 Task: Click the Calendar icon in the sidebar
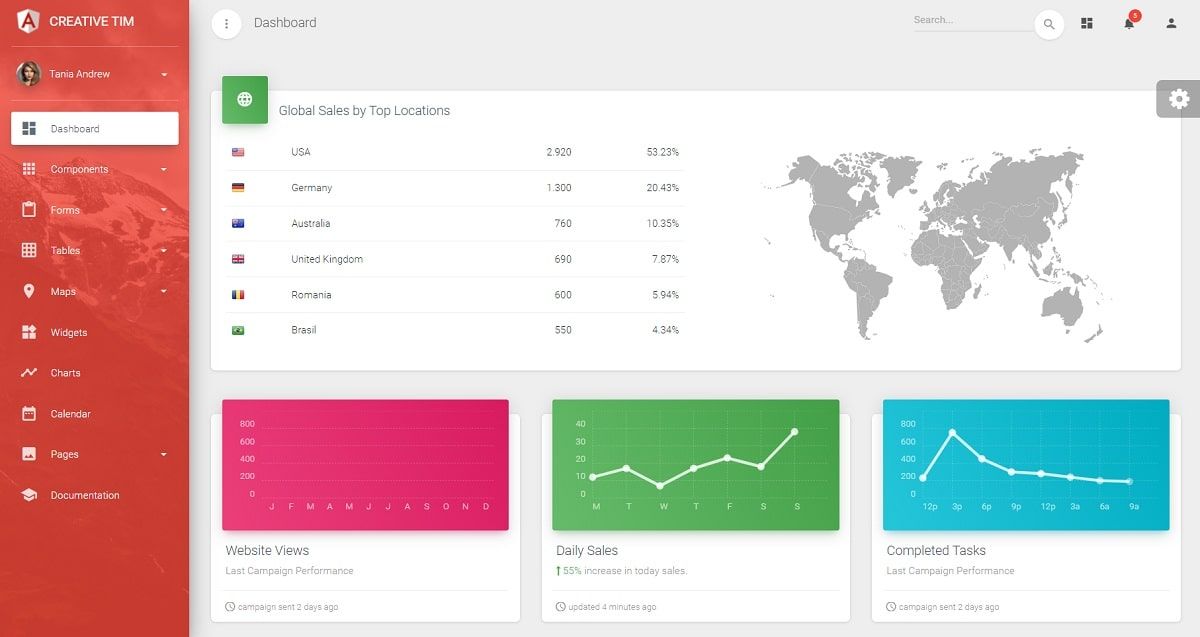[x=29, y=413]
